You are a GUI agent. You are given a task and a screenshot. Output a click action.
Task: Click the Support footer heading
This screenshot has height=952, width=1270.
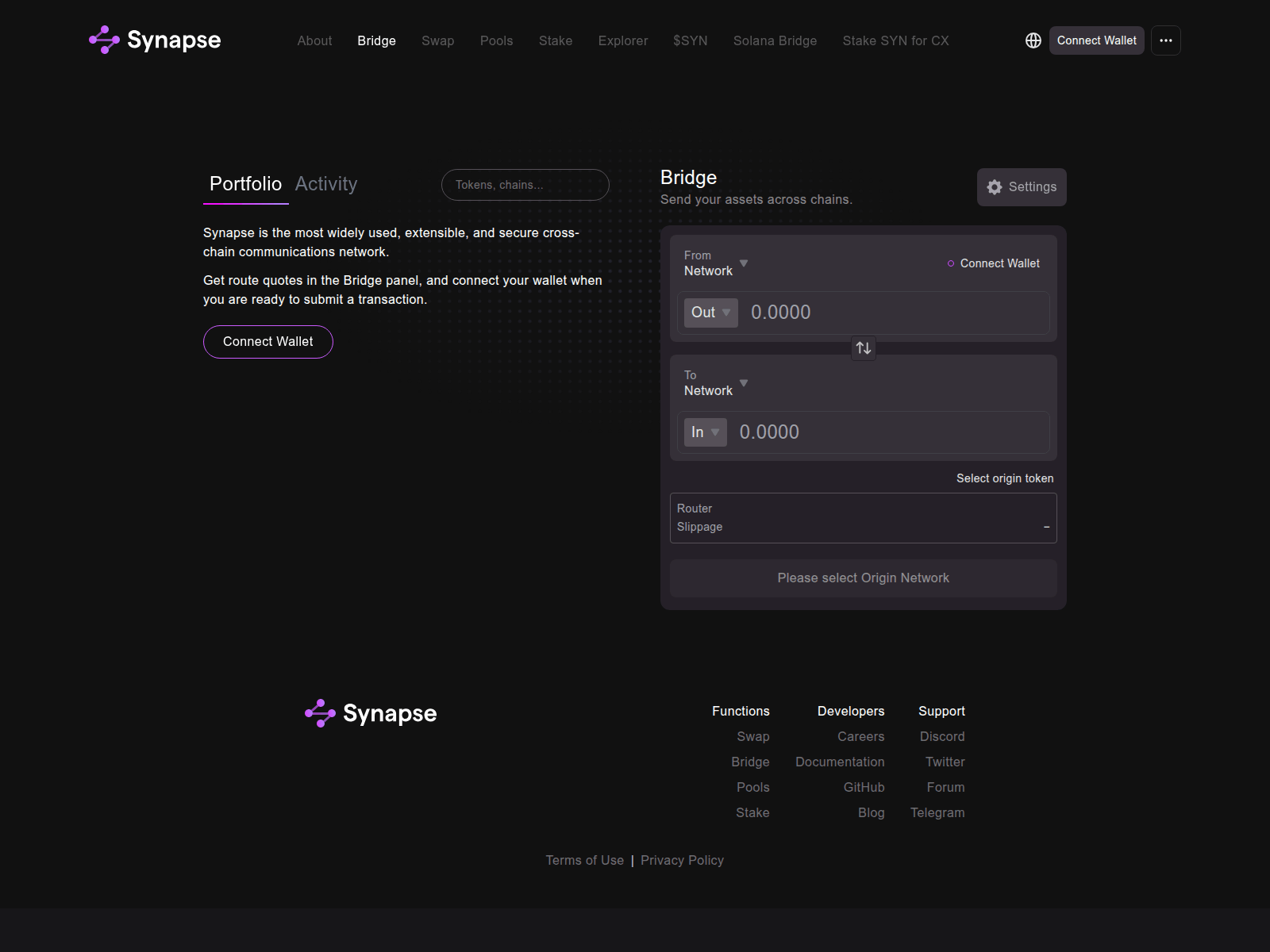click(x=941, y=712)
